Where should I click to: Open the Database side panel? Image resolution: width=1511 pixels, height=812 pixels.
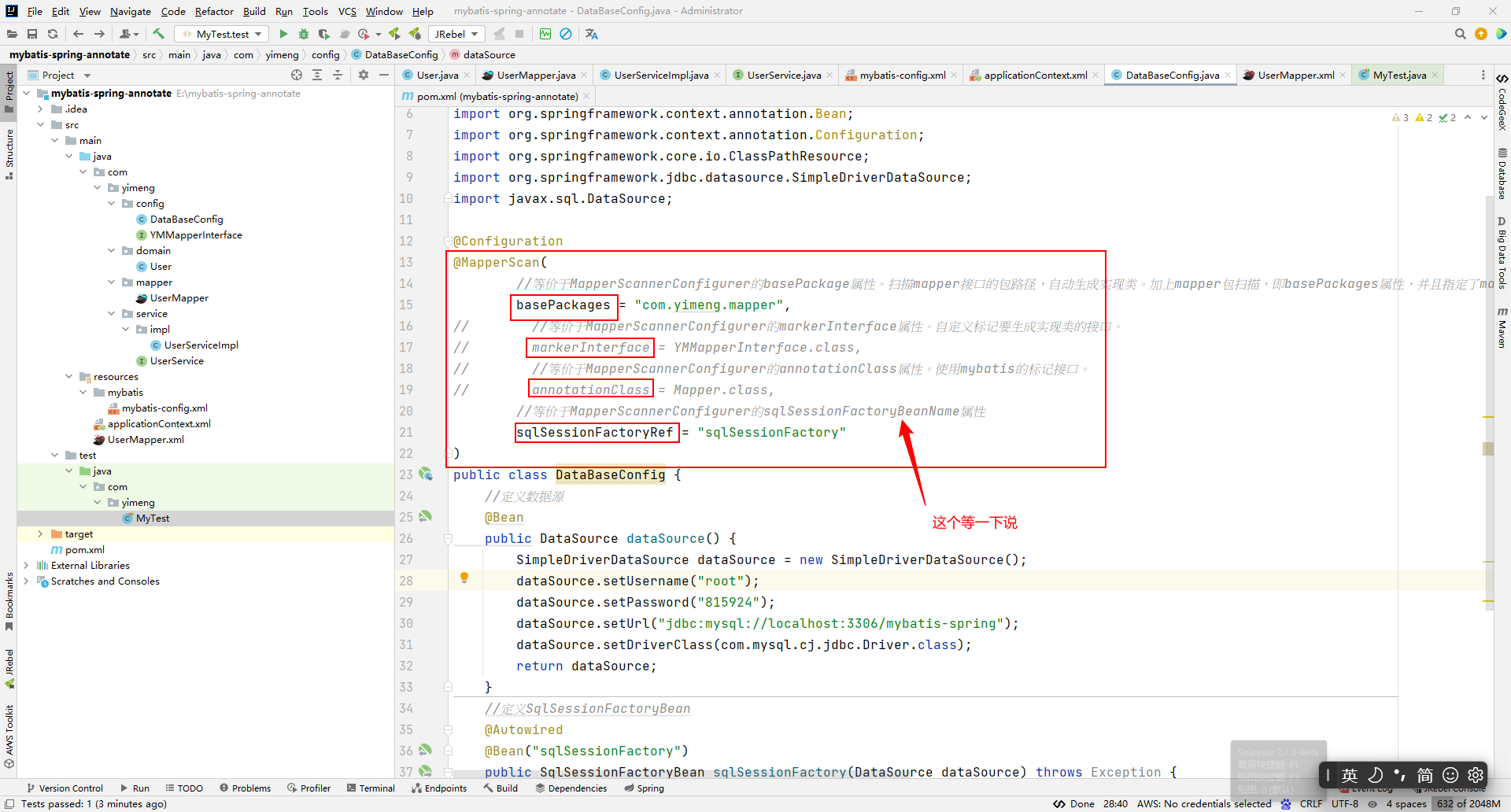click(x=1502, y=175)
